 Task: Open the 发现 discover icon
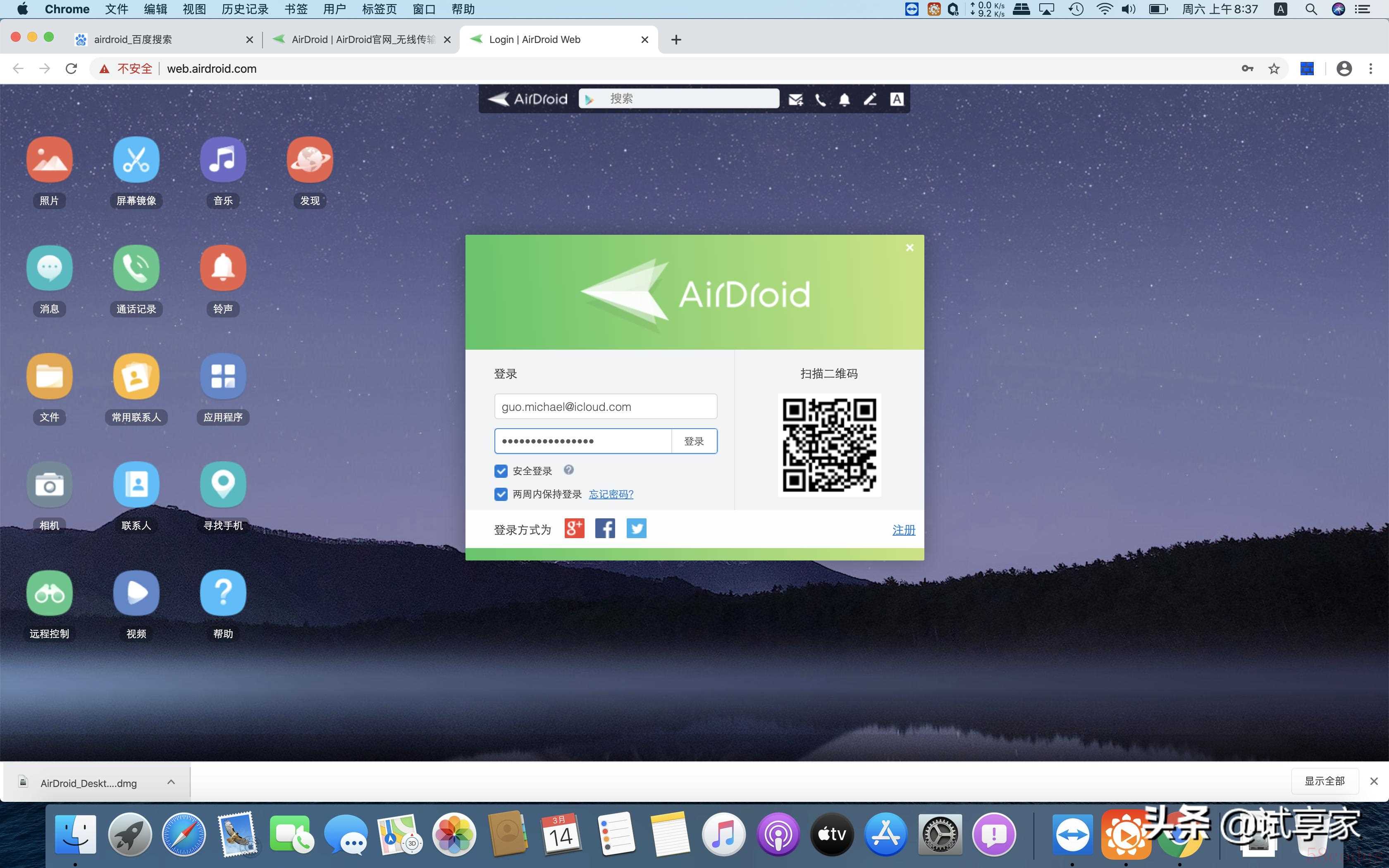click(310, 160)
